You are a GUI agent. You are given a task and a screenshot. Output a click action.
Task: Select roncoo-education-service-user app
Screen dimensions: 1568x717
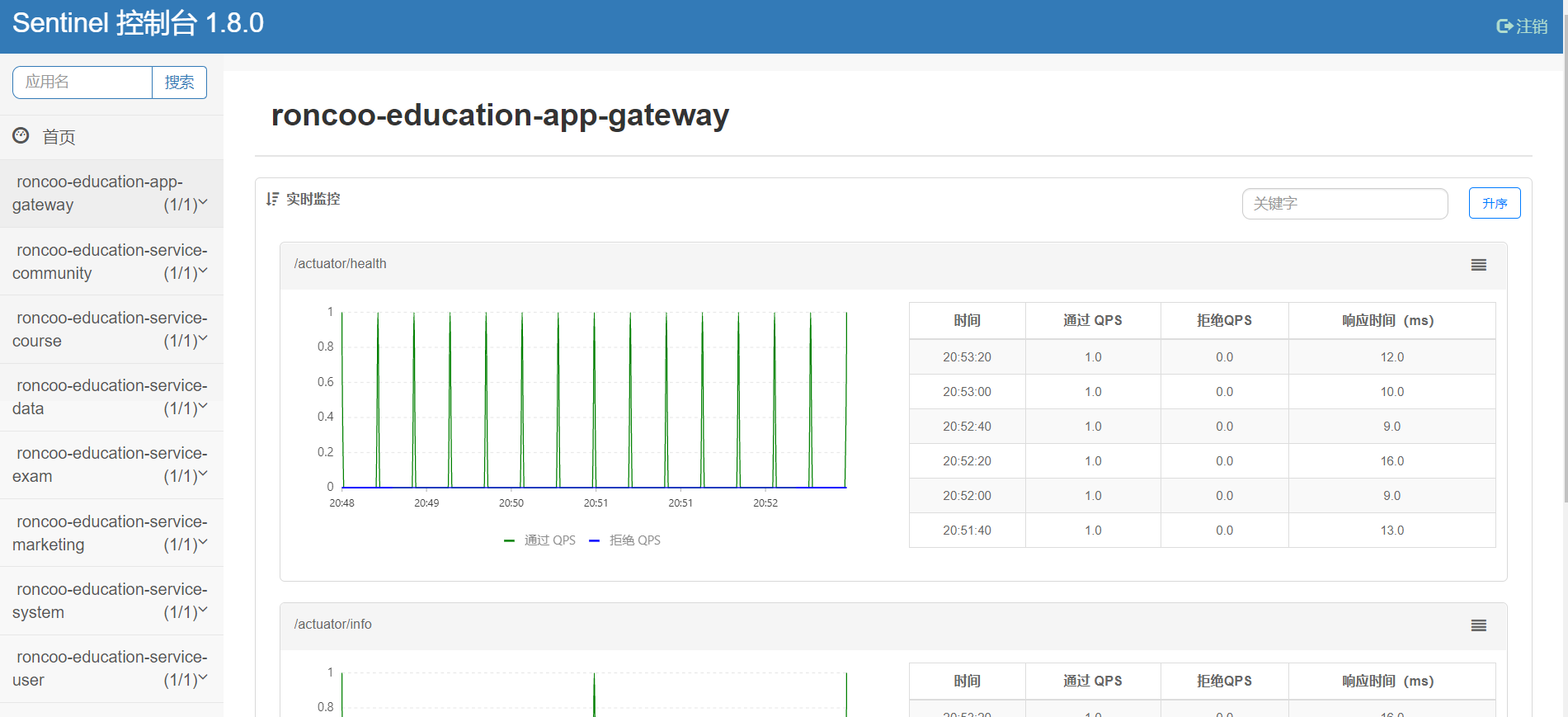pyautogui.click(x=111, y=668)
